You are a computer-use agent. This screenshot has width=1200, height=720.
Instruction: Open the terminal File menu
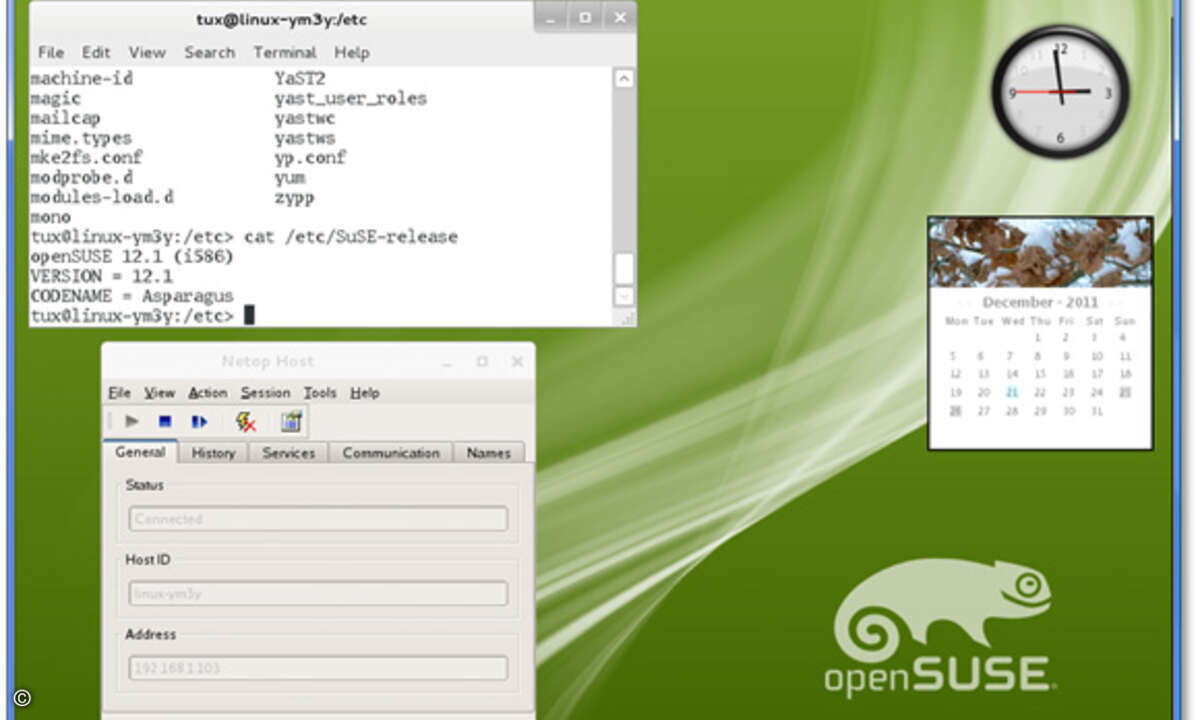(x=51, y=52)
